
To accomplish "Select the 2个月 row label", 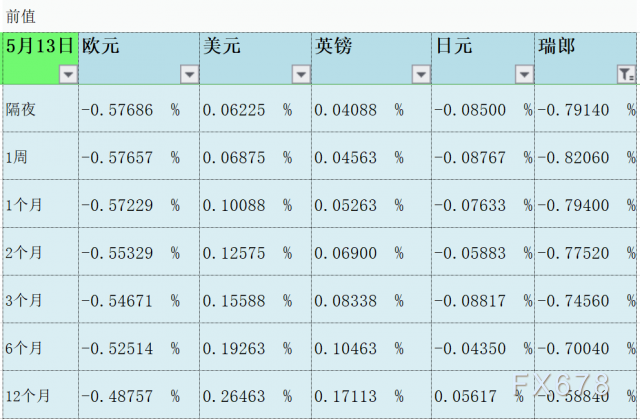I will [40, 251].
